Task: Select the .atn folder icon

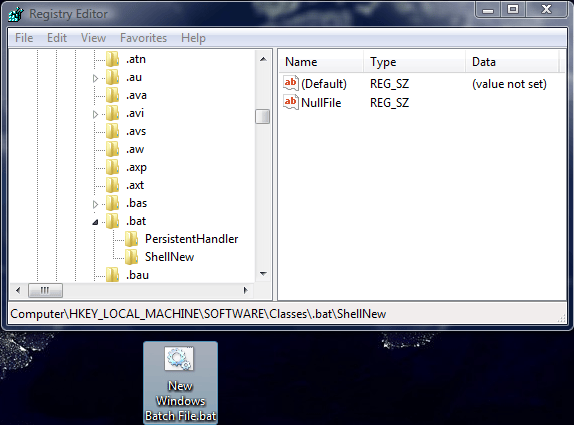Action: coord(112,59)
